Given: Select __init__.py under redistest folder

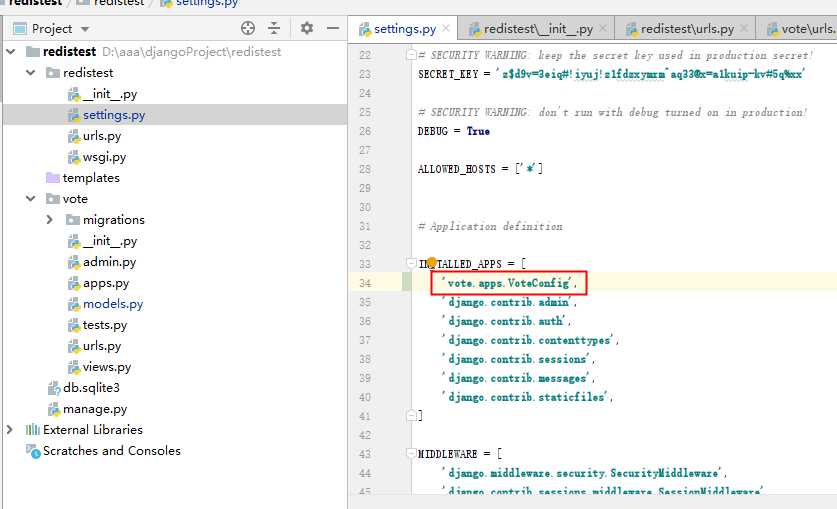Looking at the screenshot, I should (x=110, y=94).
